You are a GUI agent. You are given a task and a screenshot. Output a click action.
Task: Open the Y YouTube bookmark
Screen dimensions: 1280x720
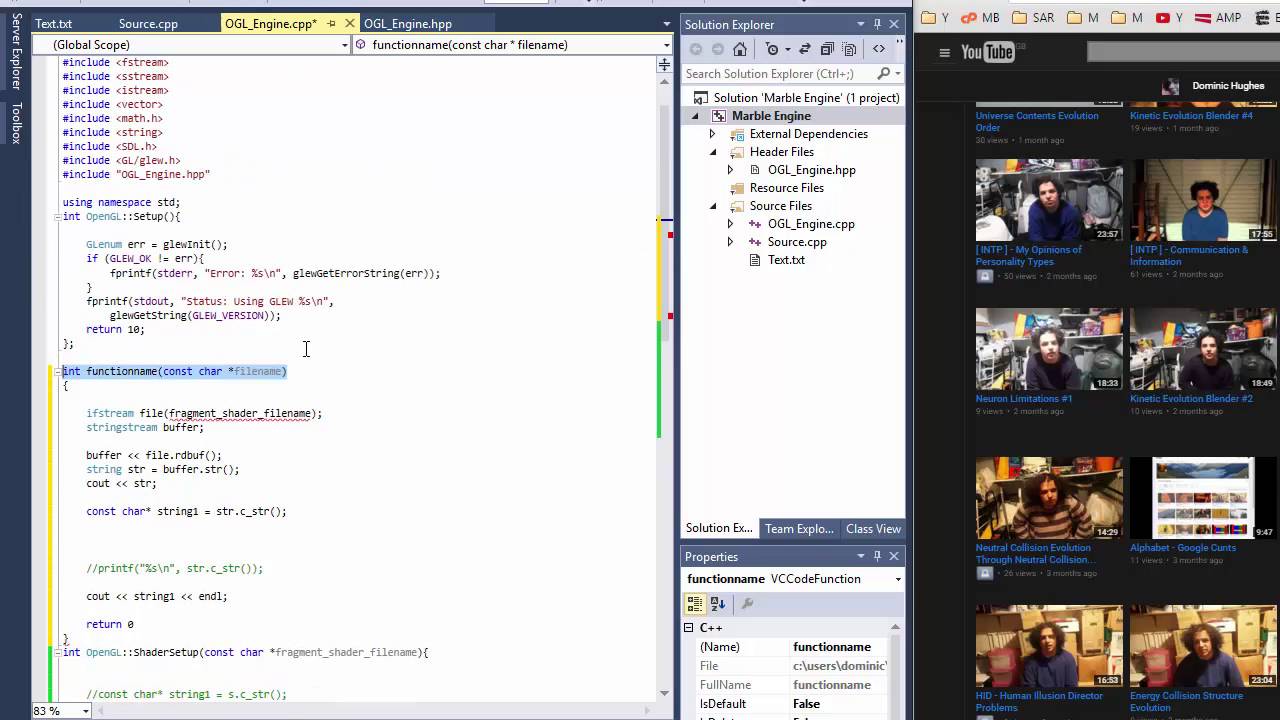click(x=1169, y=18)
